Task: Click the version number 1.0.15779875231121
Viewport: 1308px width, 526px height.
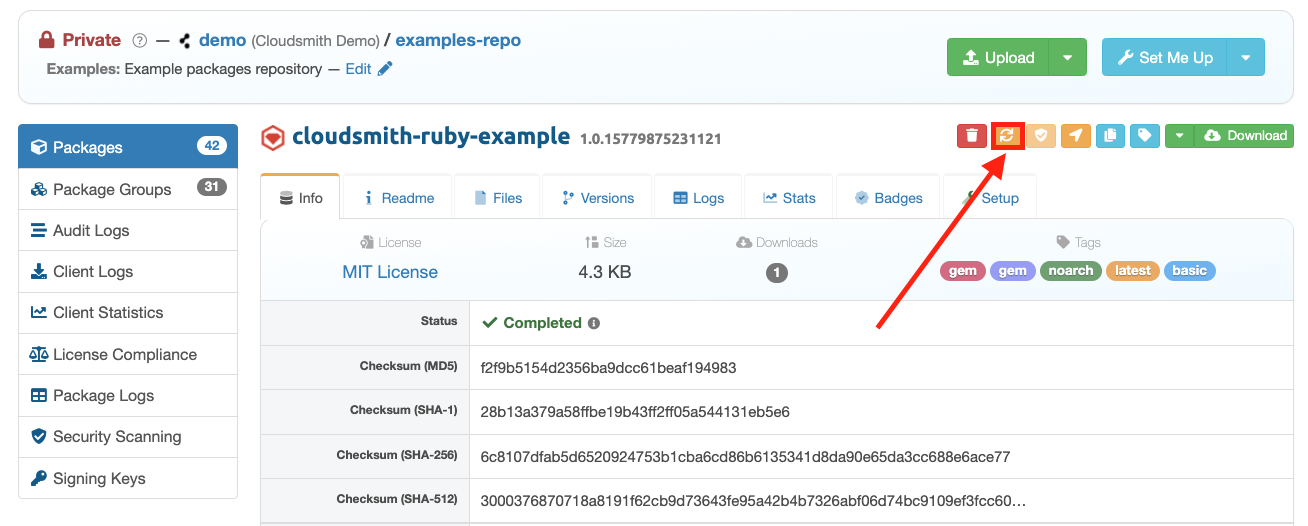Action: point(650,139)
